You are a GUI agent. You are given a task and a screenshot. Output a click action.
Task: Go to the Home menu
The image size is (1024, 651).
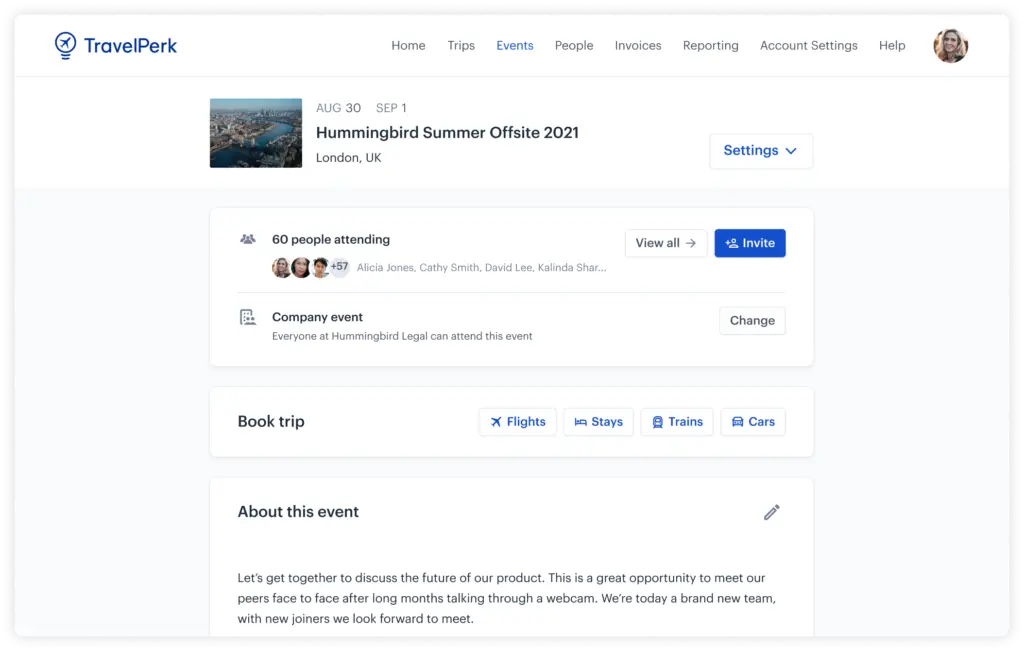pos(408,46)
